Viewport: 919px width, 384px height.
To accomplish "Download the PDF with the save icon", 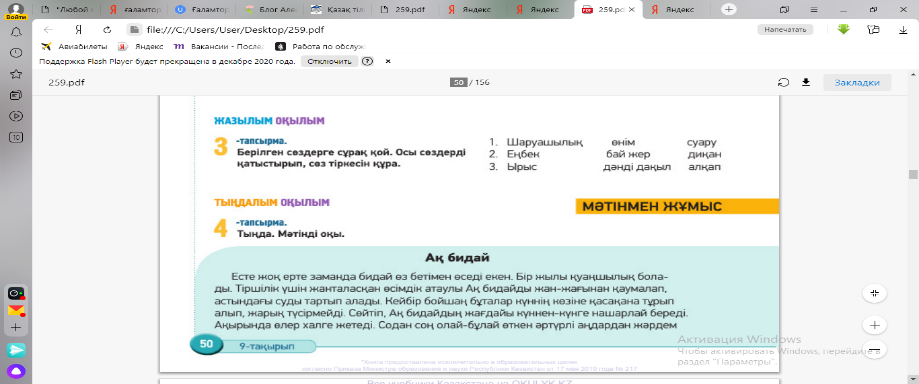I will click(x=806, y=83).
